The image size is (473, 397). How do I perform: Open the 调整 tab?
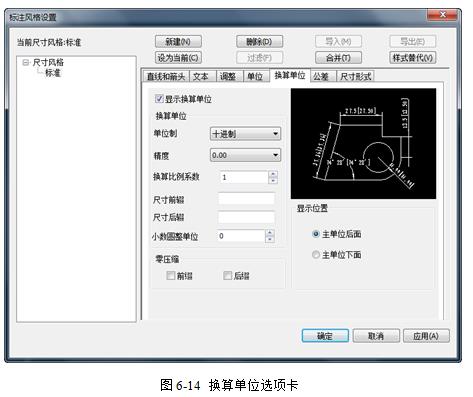(x=230, y=77)
